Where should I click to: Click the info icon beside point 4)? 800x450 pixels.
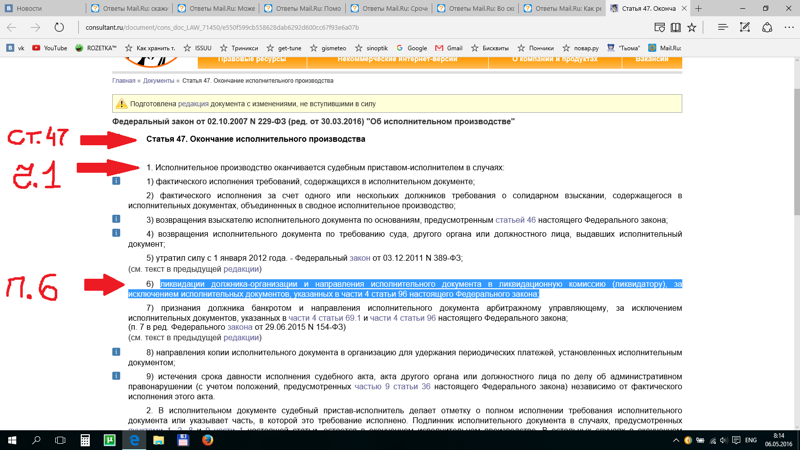point(116,233)
